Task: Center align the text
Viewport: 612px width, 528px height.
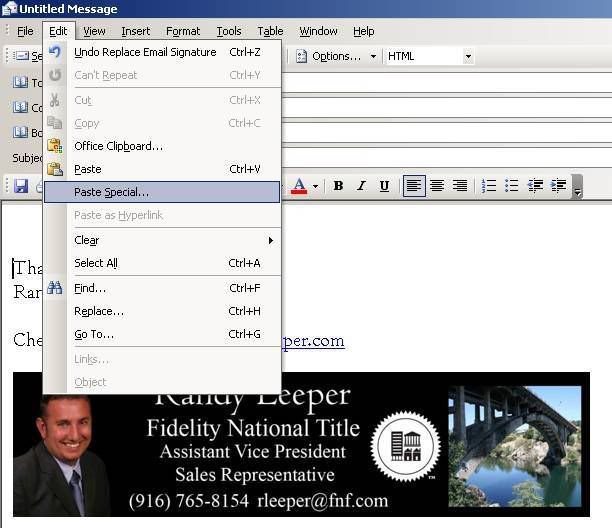Action: point(437,186)
